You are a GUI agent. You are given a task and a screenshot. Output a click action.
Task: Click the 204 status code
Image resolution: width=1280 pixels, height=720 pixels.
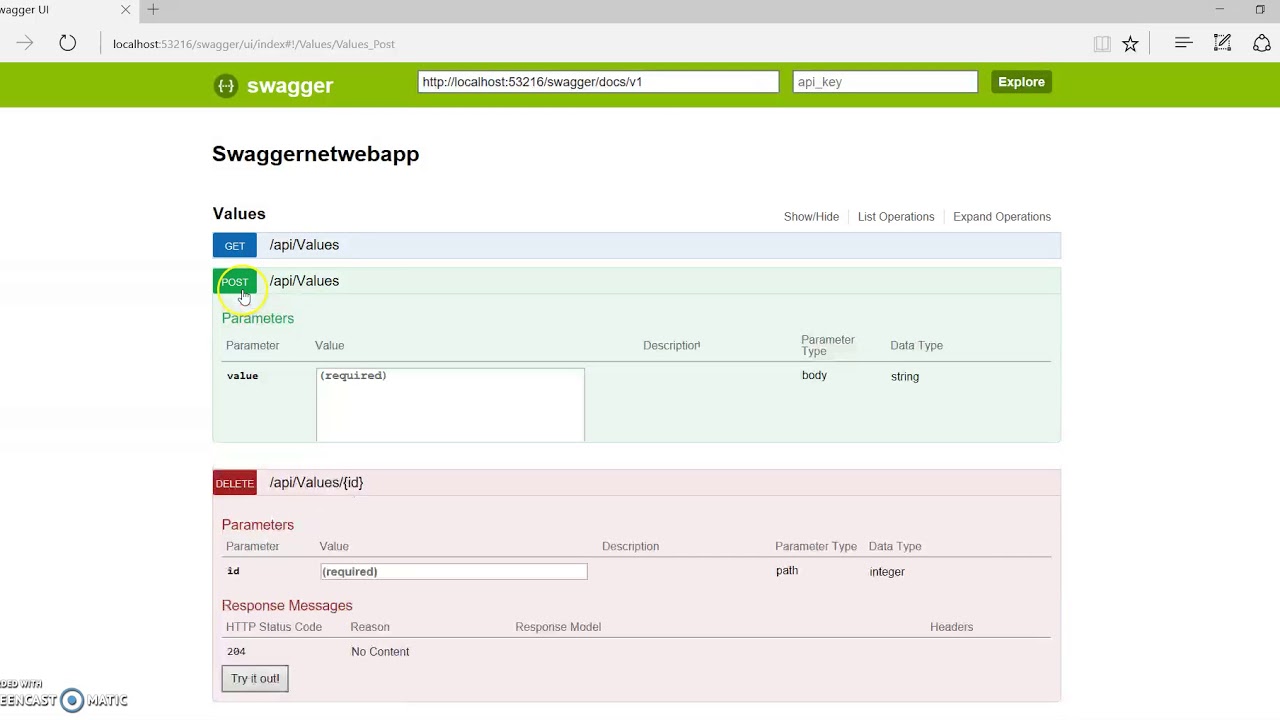click(x=236, y=652)
